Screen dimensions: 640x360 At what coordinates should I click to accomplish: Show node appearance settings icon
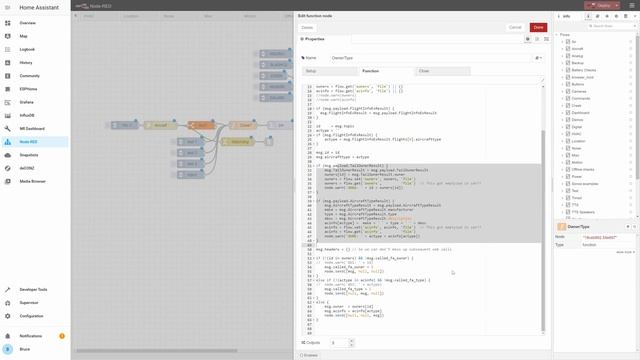[547, 39]
